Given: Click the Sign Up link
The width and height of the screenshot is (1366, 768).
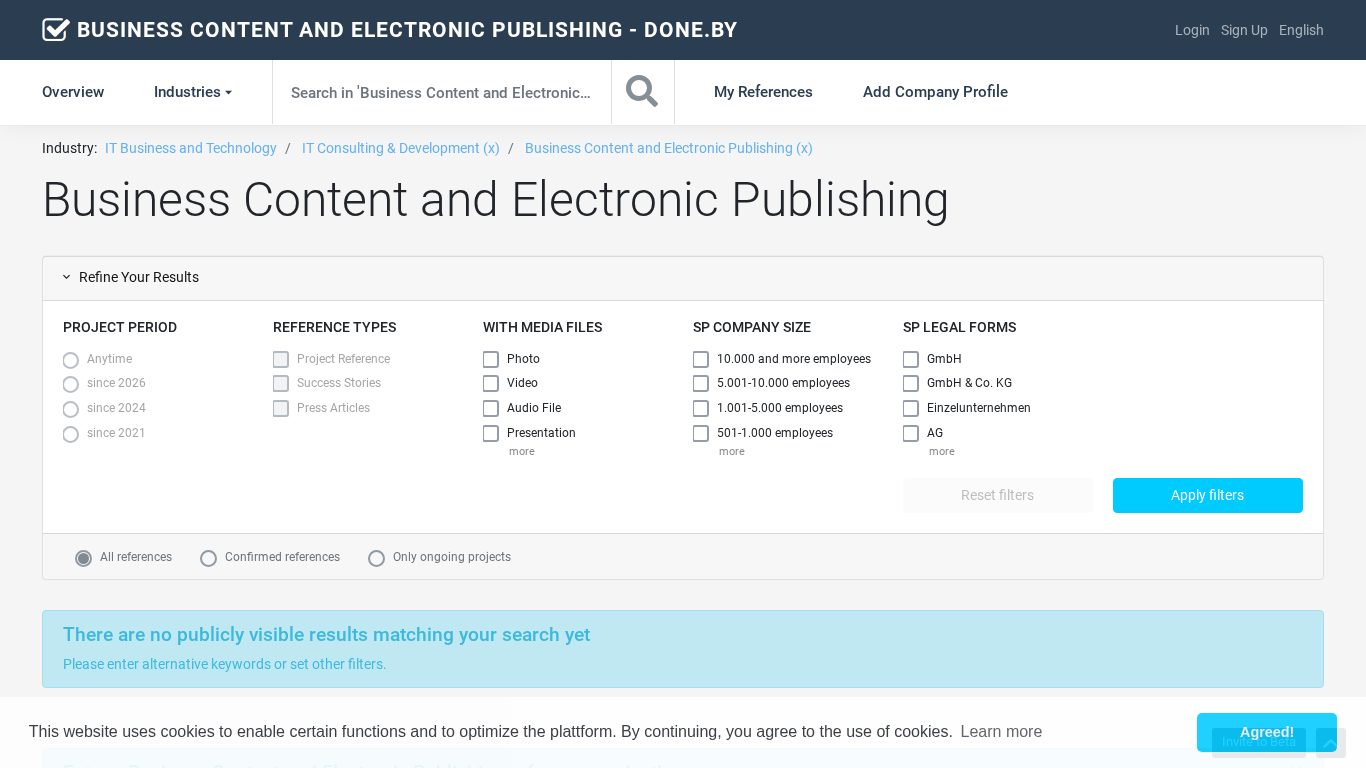Looking at the screenshot, I should (1244, 30).
